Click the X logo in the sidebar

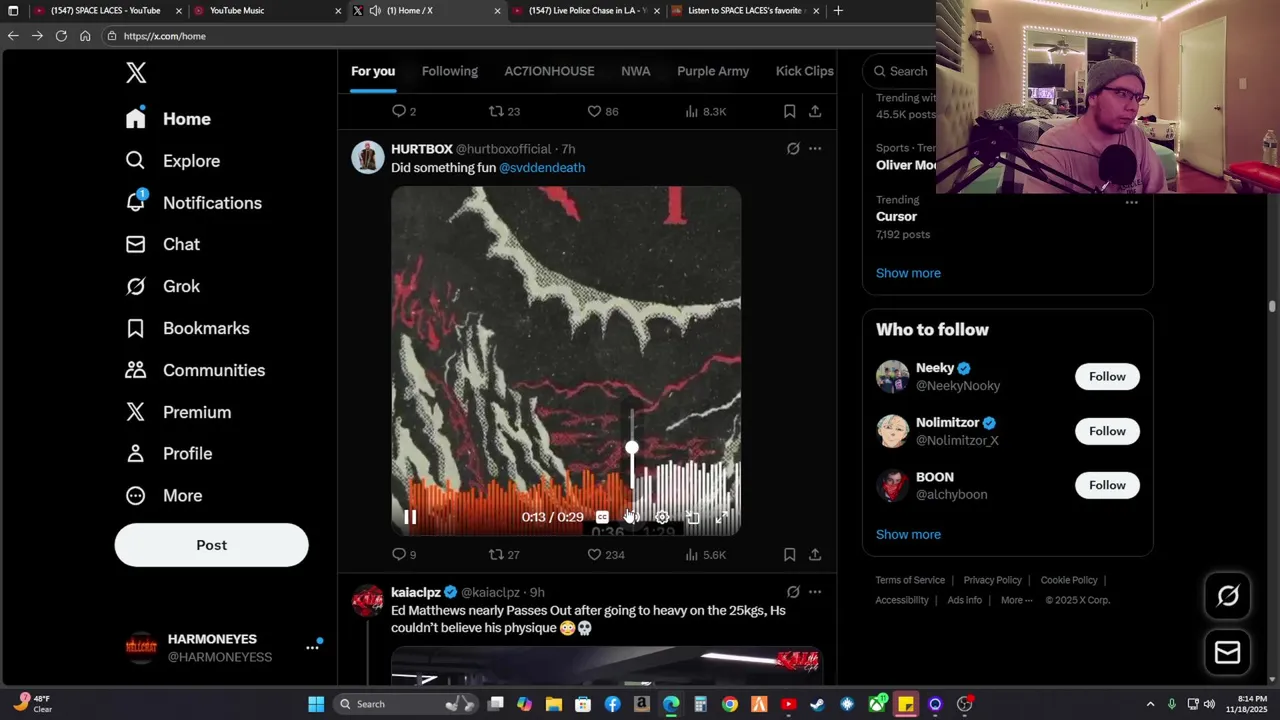coord(136,72)
